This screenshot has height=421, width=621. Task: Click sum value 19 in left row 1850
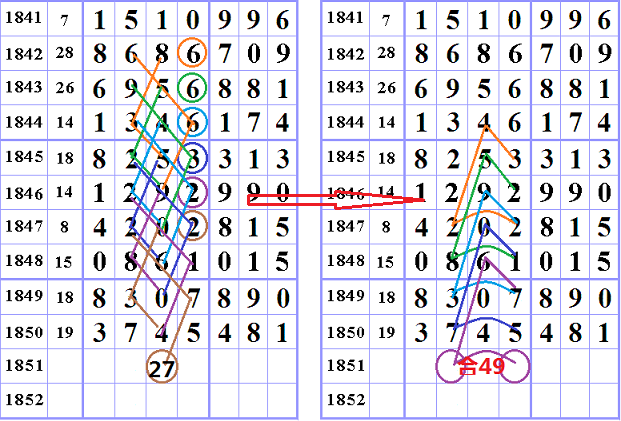[65, 331]
